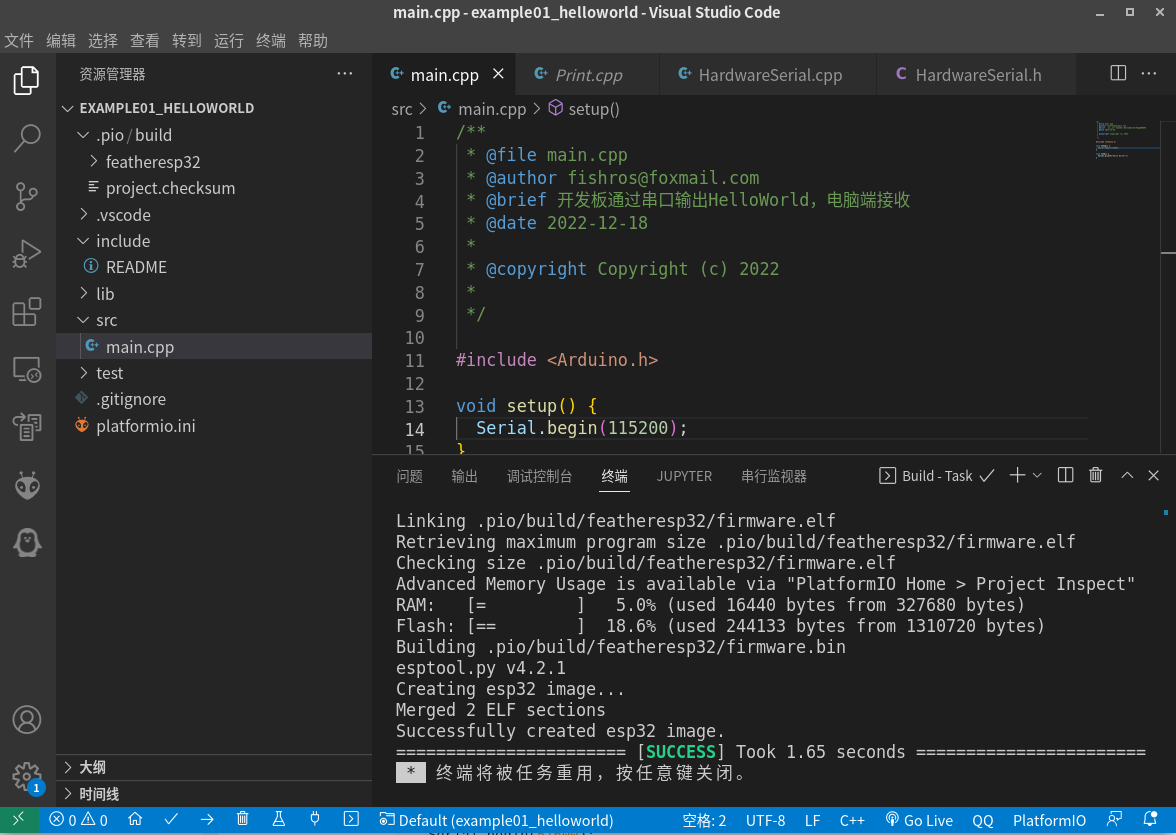Switch to the HardwareSerial.cpp tab
Image resolution: width=1176 pixels, height=835 pixels.
pos(769,75)
